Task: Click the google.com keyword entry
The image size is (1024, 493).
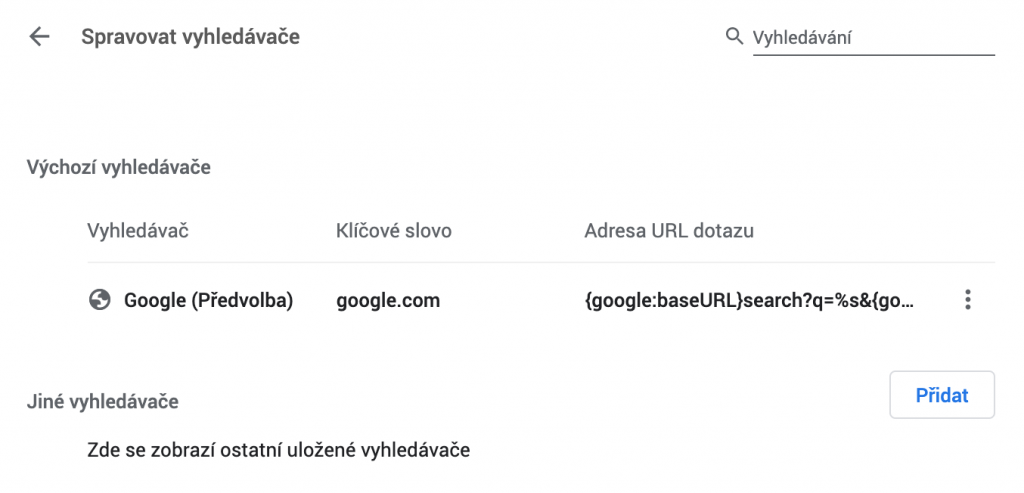Action: pyautogui.click(x=388, y=301)
